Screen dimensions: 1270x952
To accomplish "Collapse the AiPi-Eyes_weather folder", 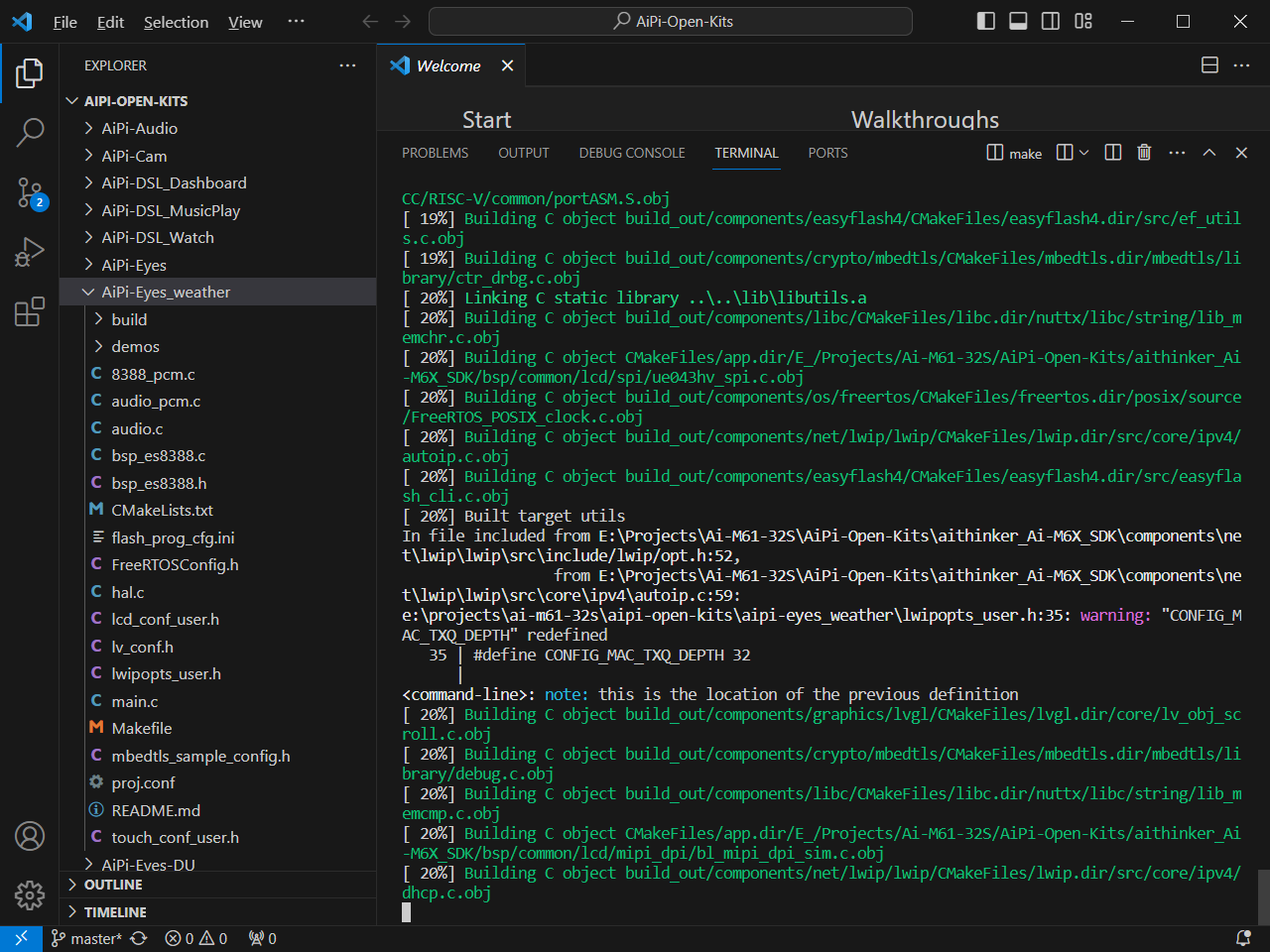I will (218, 292).
